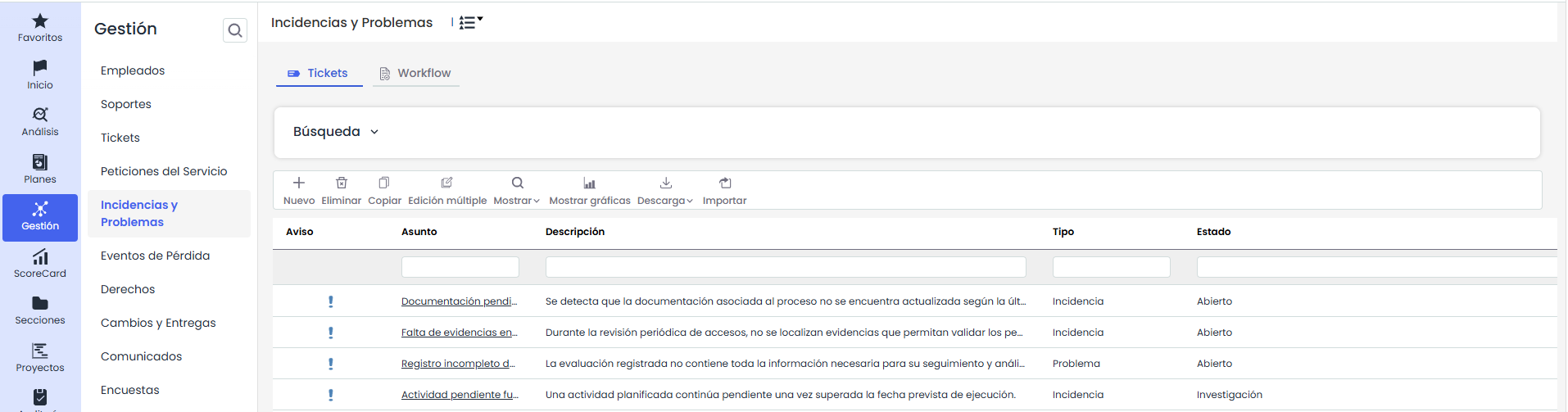This screenshot has height=412, width=1568.
Task: Click the Descripción column filter field
Action: [x=786, y=267]
